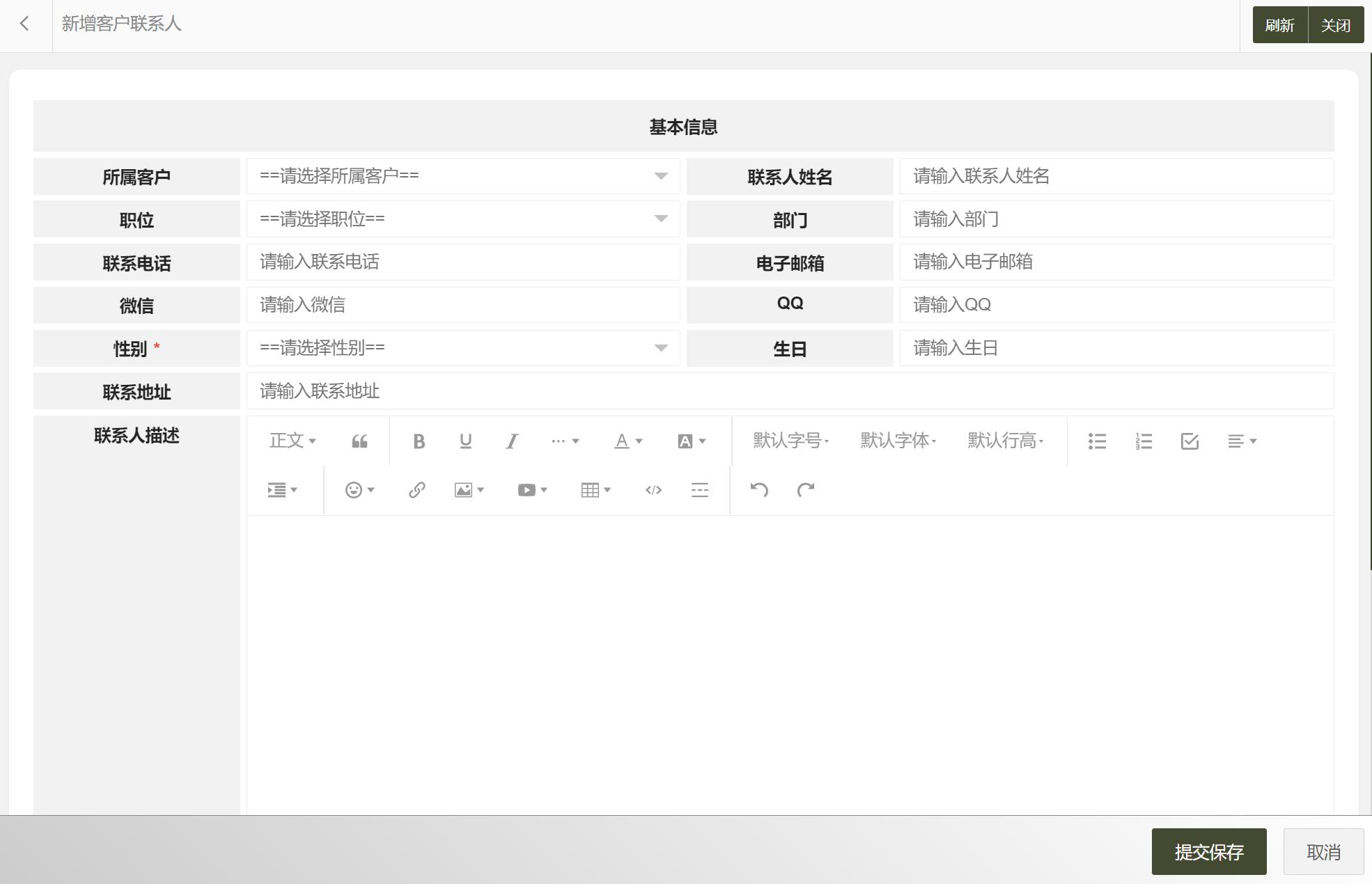This screenshot has width=1372, height=884.
Task: Insert a blockquote in the description editor
Action: (359, 441)
